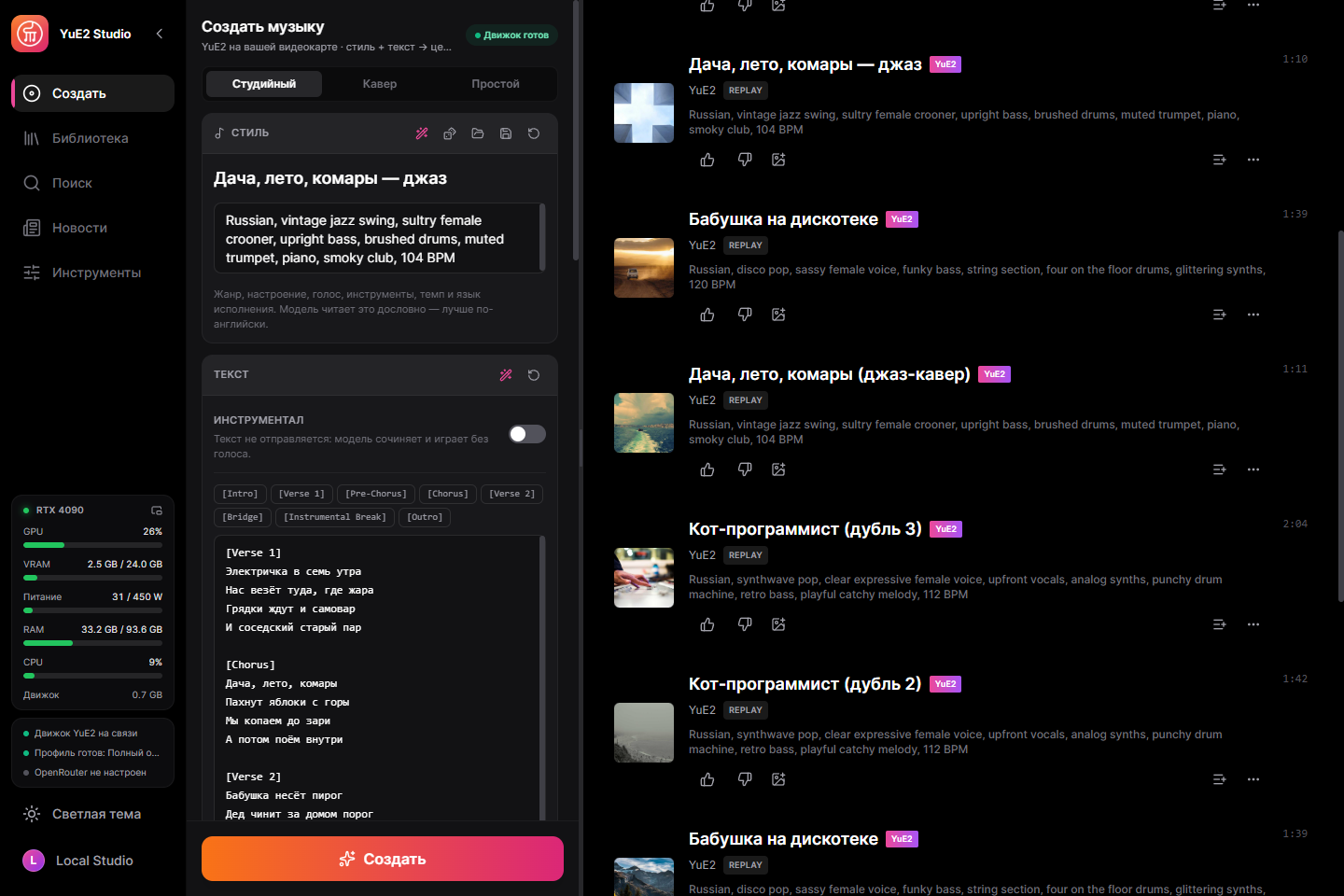Like the first Бабушка на дискотеке track
This screenshot has height=896, width=1344.
tap(707, 315)
